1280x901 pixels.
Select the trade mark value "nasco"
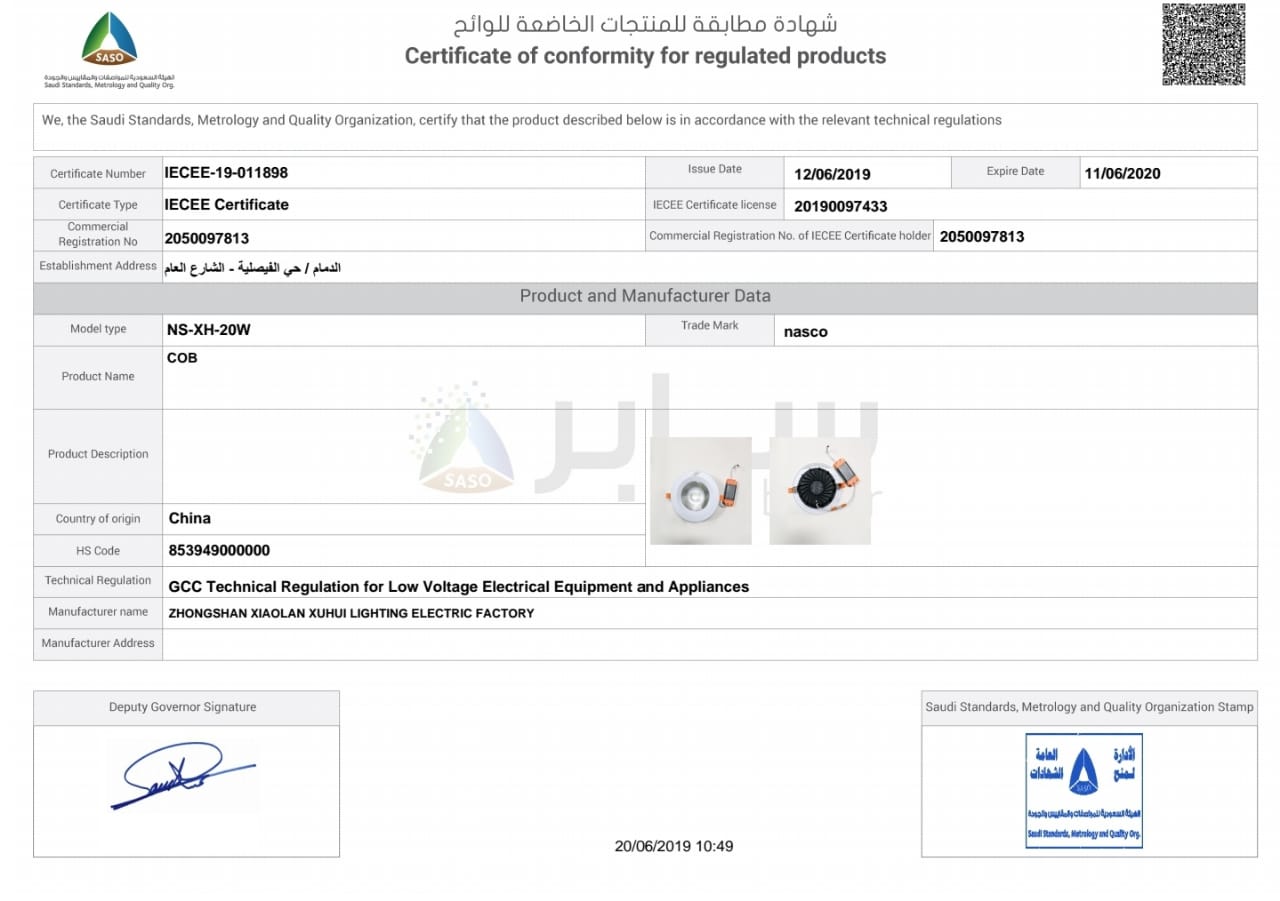tap(806, 332)
